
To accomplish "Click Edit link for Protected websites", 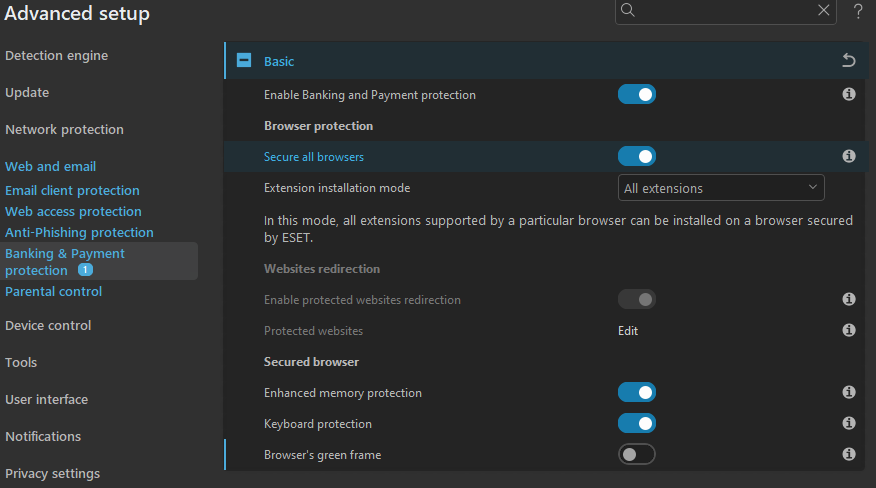I will coord(628,331).
